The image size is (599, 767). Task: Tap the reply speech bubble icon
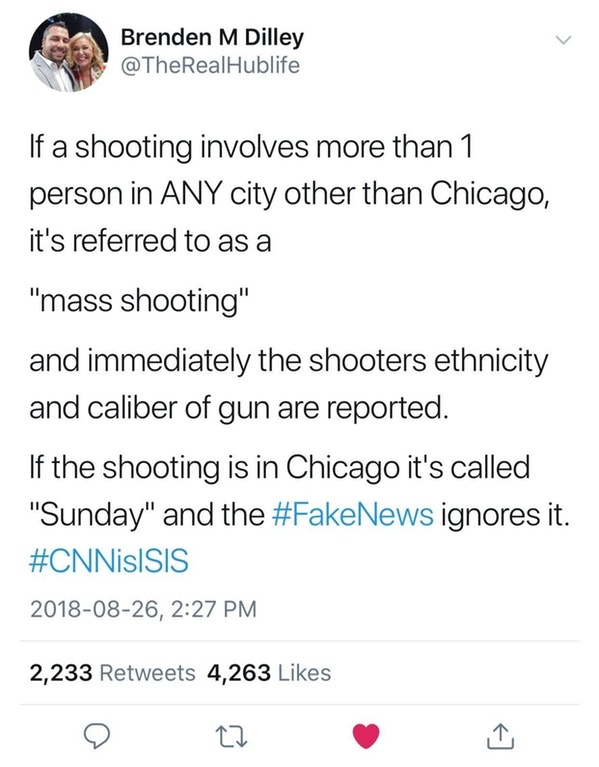pyautogui.click(x=97, y=736)
